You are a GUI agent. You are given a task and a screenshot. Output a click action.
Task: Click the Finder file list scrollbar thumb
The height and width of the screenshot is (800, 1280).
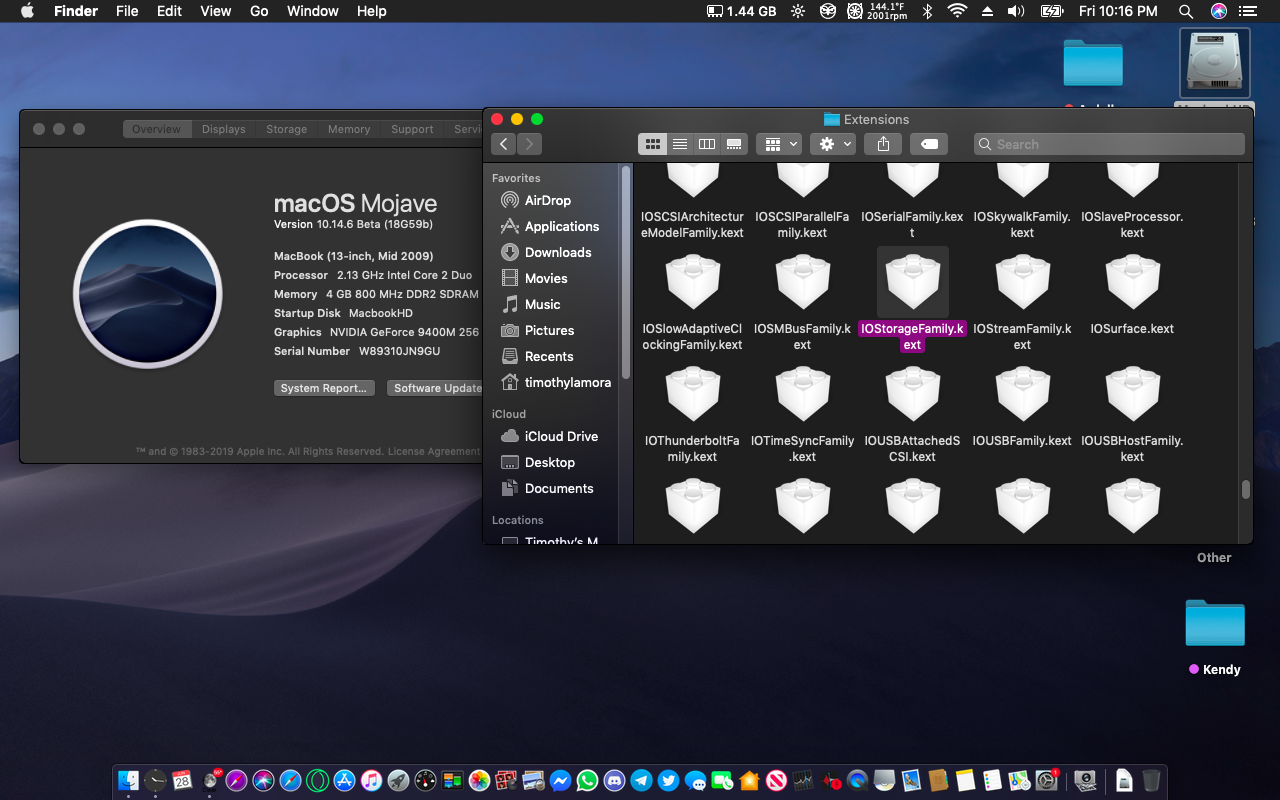[1245, 489]
